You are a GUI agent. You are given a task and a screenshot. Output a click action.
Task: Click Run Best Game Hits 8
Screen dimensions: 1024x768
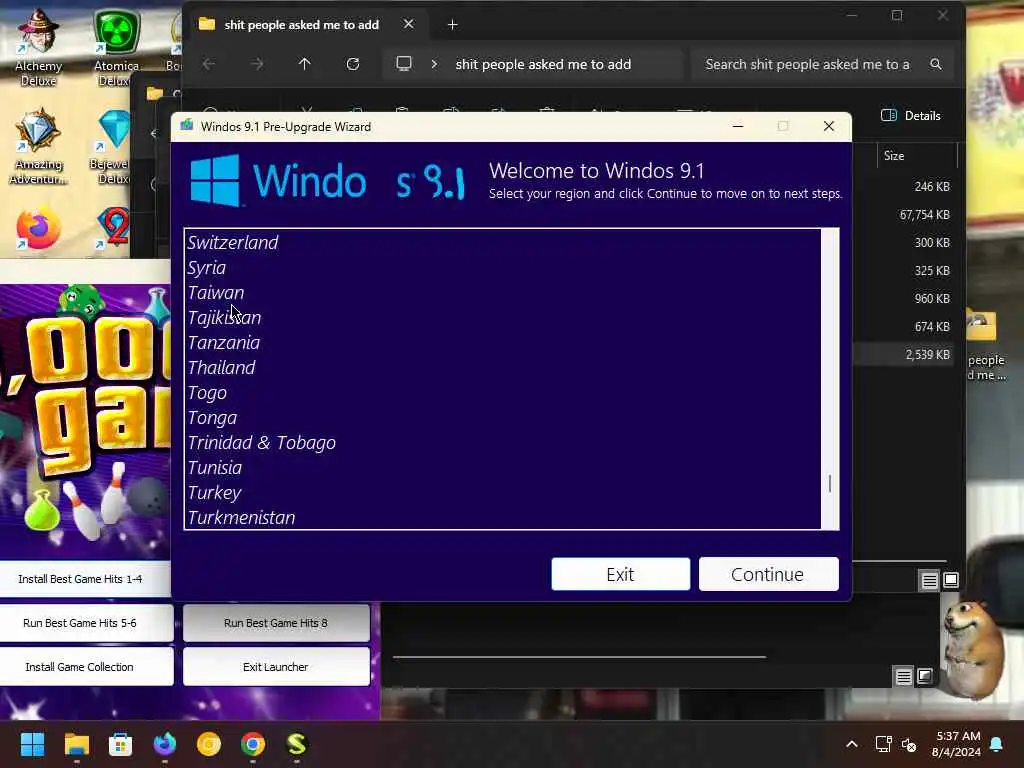[x=276, y=623]
